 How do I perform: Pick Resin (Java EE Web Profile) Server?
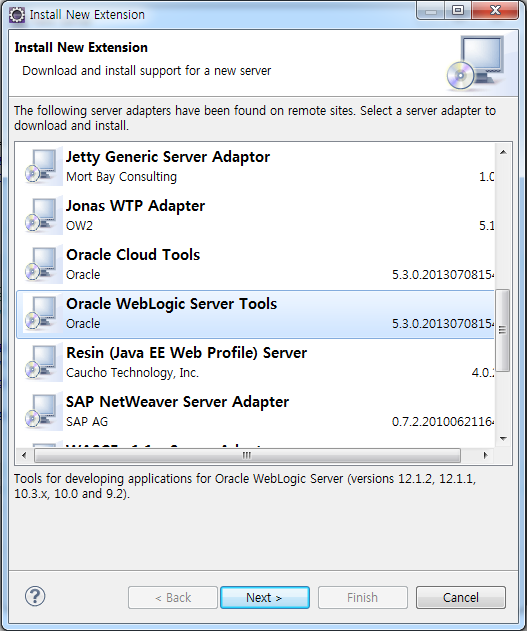(x=255, y=363)
